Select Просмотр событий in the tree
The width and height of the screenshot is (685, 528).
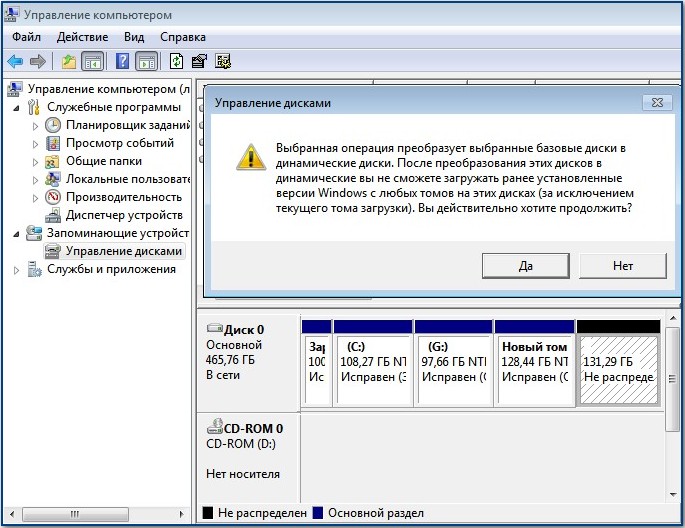[x=119, y=143]
